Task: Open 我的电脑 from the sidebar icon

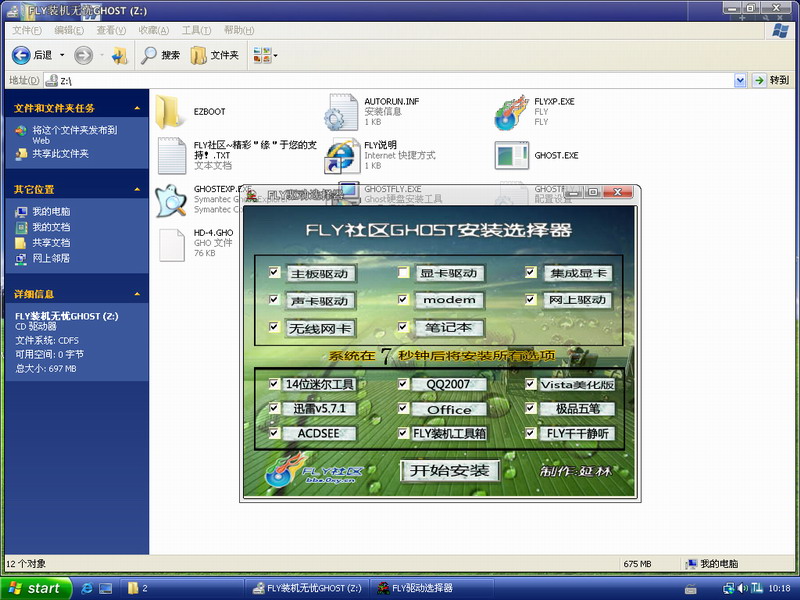Action: (x=21, y=212)
